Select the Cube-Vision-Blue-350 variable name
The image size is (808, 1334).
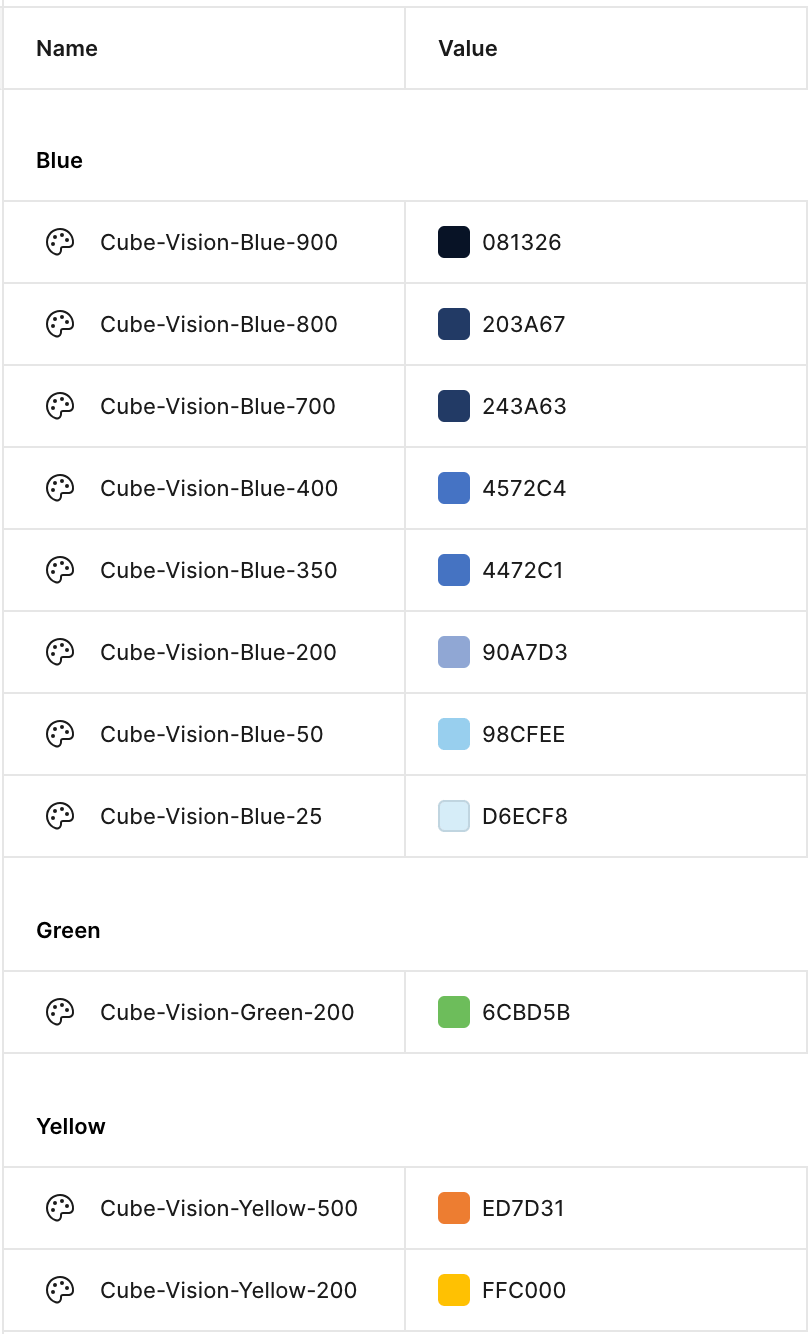click(x=218, y=570)
